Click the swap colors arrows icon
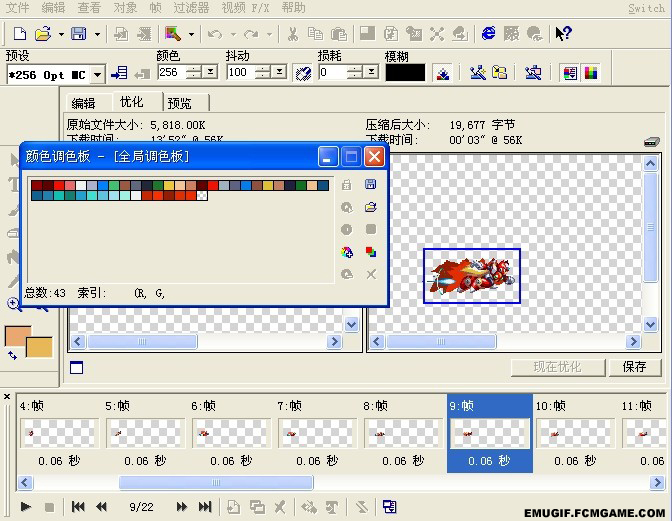 pyautogui.click(x=12, y=355)
